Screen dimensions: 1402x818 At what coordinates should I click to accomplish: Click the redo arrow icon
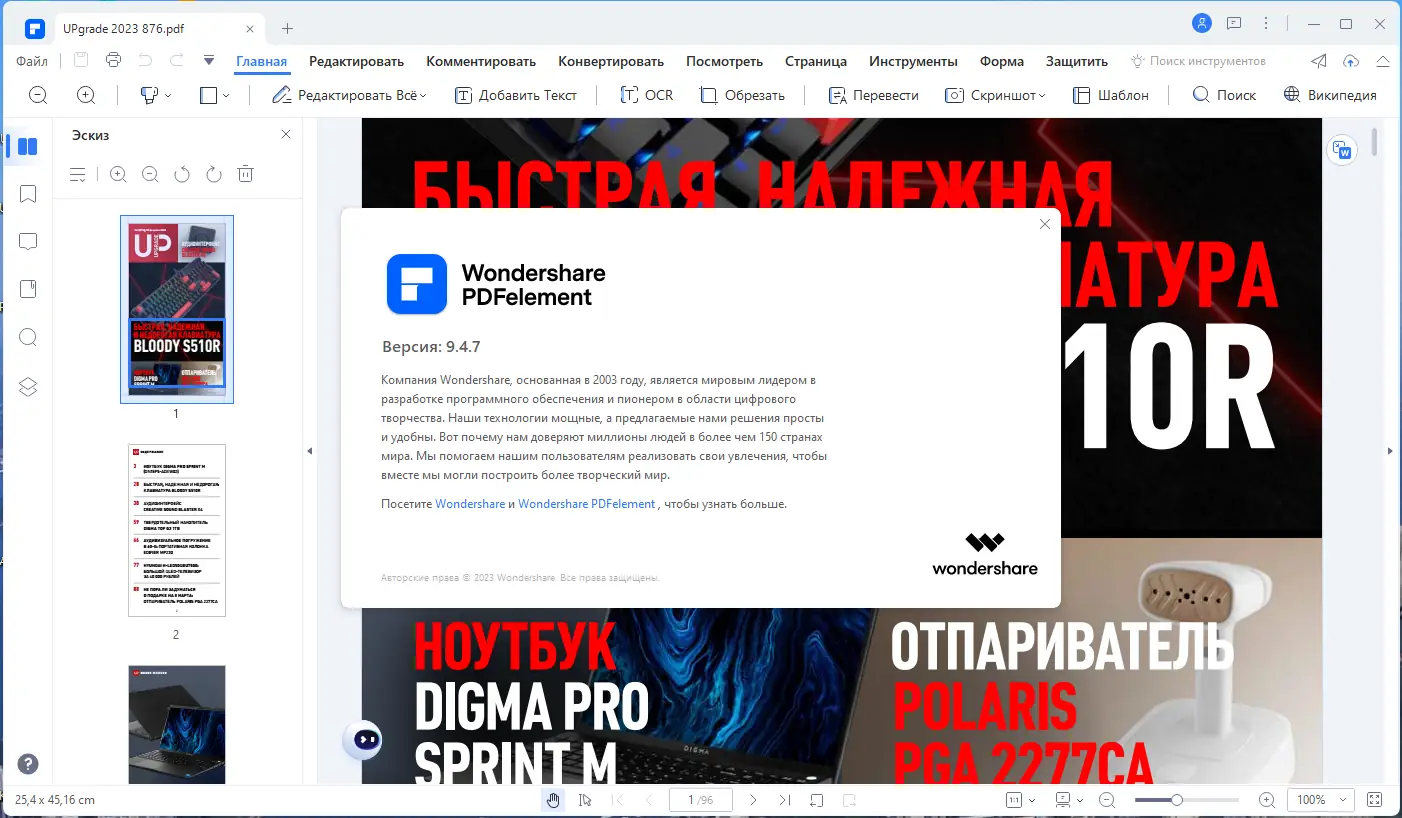point(176,60)
